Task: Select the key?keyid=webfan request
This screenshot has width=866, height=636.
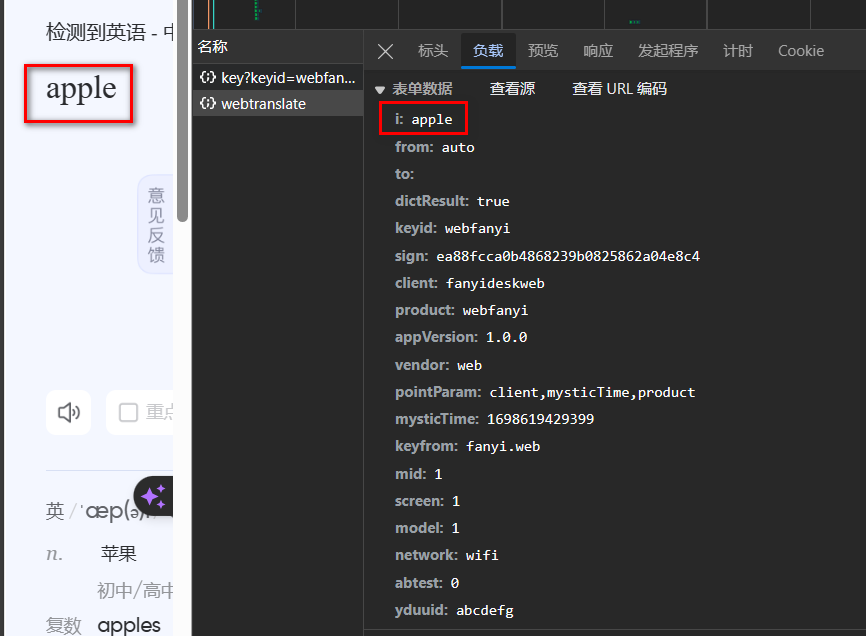Action: click(277, 77)
